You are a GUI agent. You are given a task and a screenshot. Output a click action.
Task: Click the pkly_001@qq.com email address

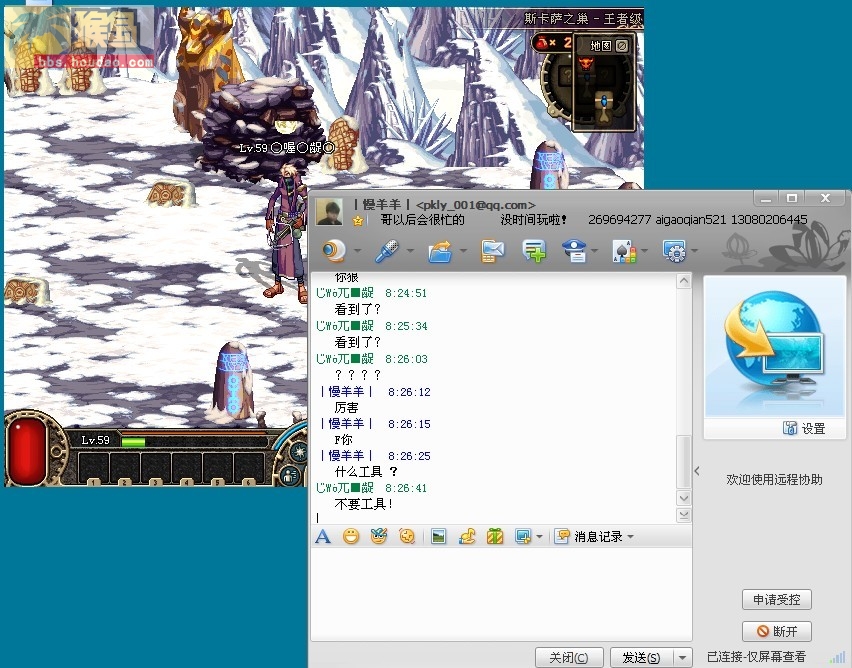475,205
